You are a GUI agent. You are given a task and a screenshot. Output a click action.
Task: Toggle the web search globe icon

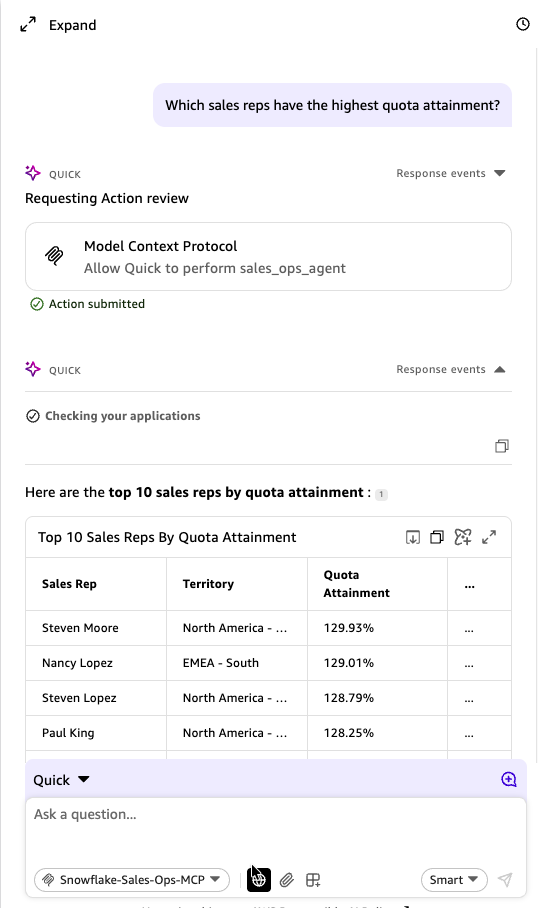[259, 880]
